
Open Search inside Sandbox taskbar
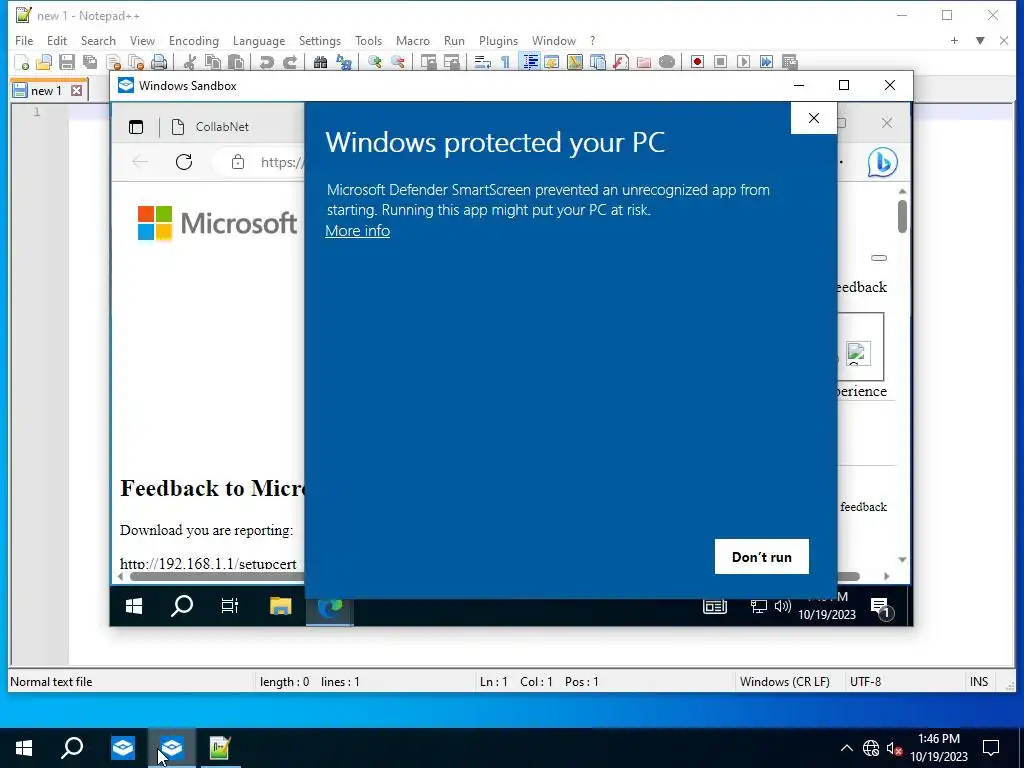(x=182, y=607)
